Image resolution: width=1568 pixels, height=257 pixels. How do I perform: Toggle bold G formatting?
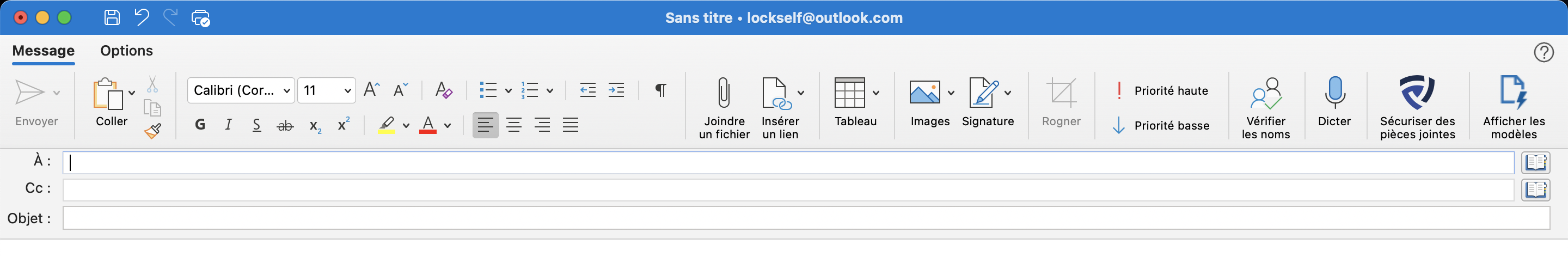pos(200,125)
